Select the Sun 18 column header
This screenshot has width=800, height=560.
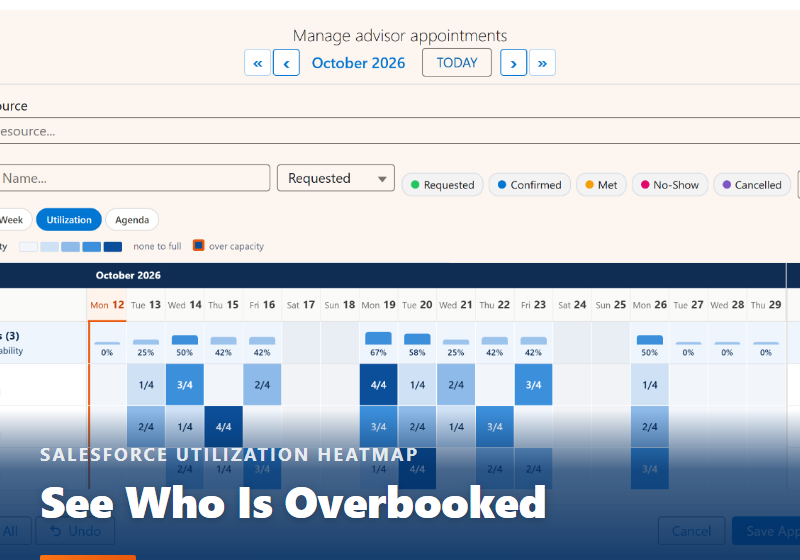[x=340, y=305]
